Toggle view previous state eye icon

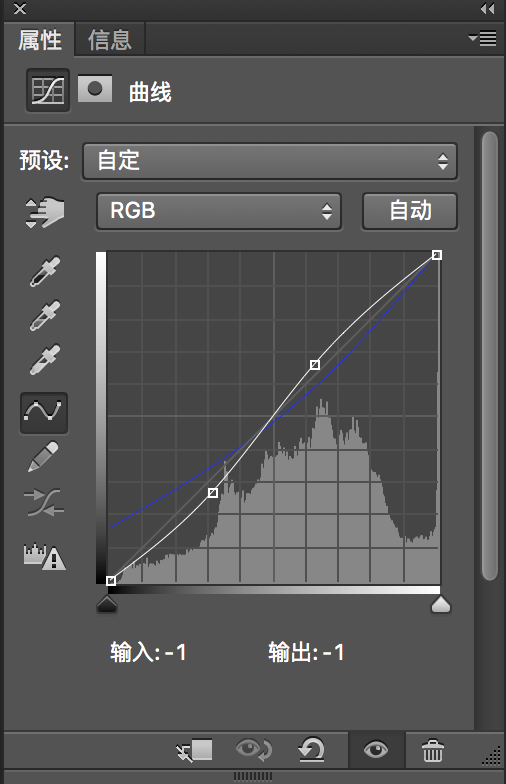(x=254, y=750)
